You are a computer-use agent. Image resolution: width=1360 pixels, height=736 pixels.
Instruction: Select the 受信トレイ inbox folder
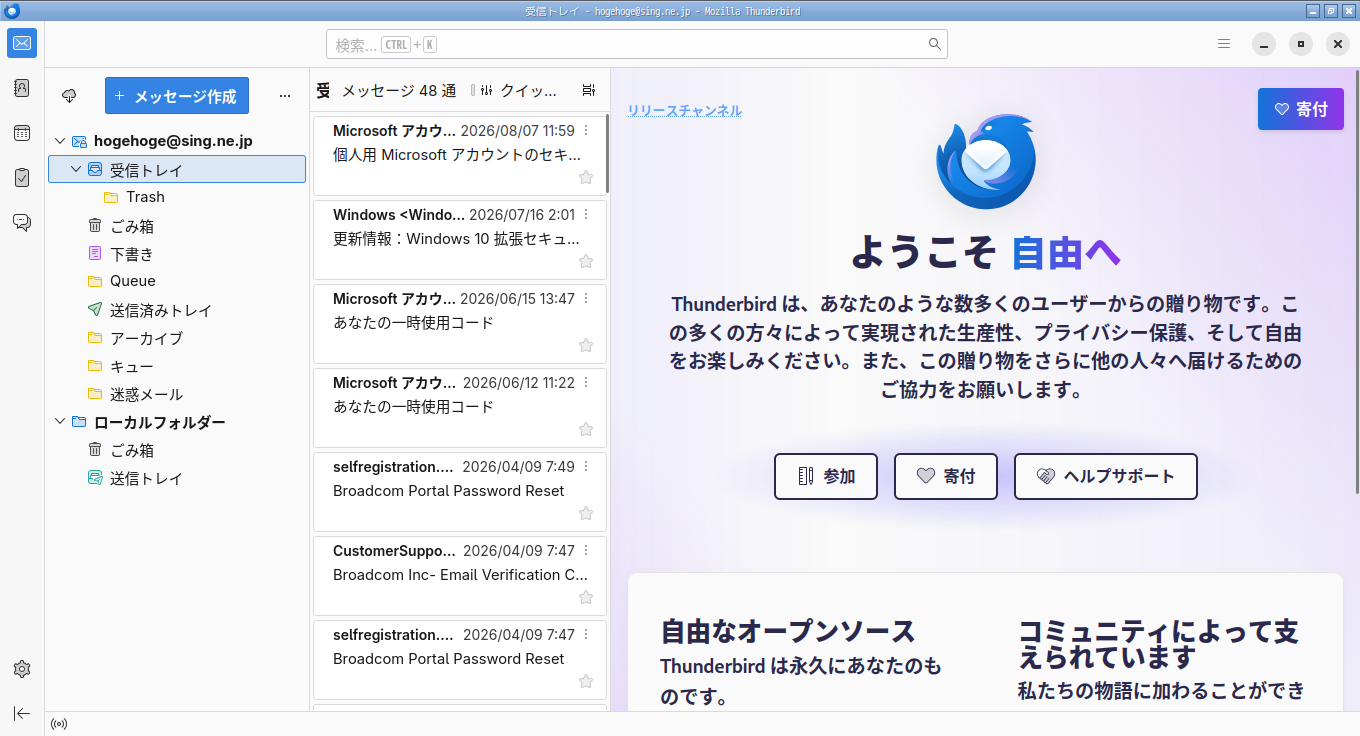tap(177, 169)
